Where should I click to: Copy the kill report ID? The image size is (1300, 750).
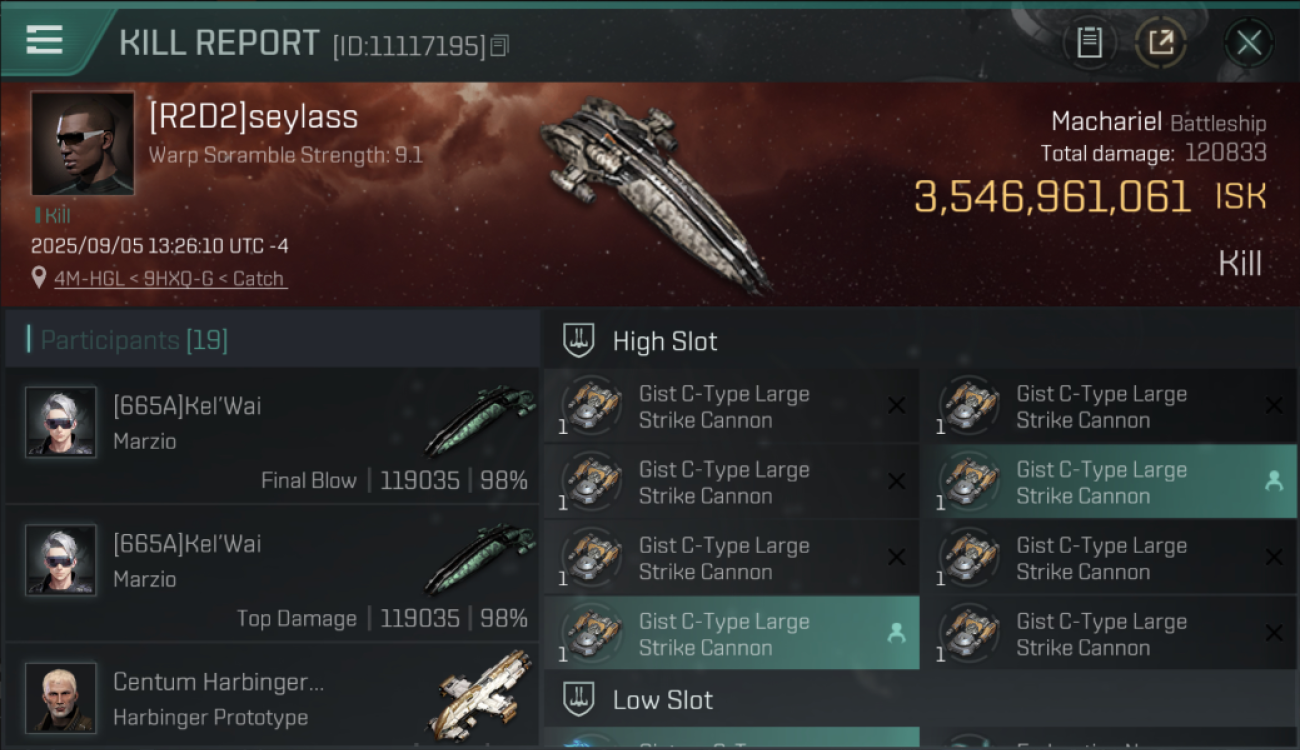500,45
